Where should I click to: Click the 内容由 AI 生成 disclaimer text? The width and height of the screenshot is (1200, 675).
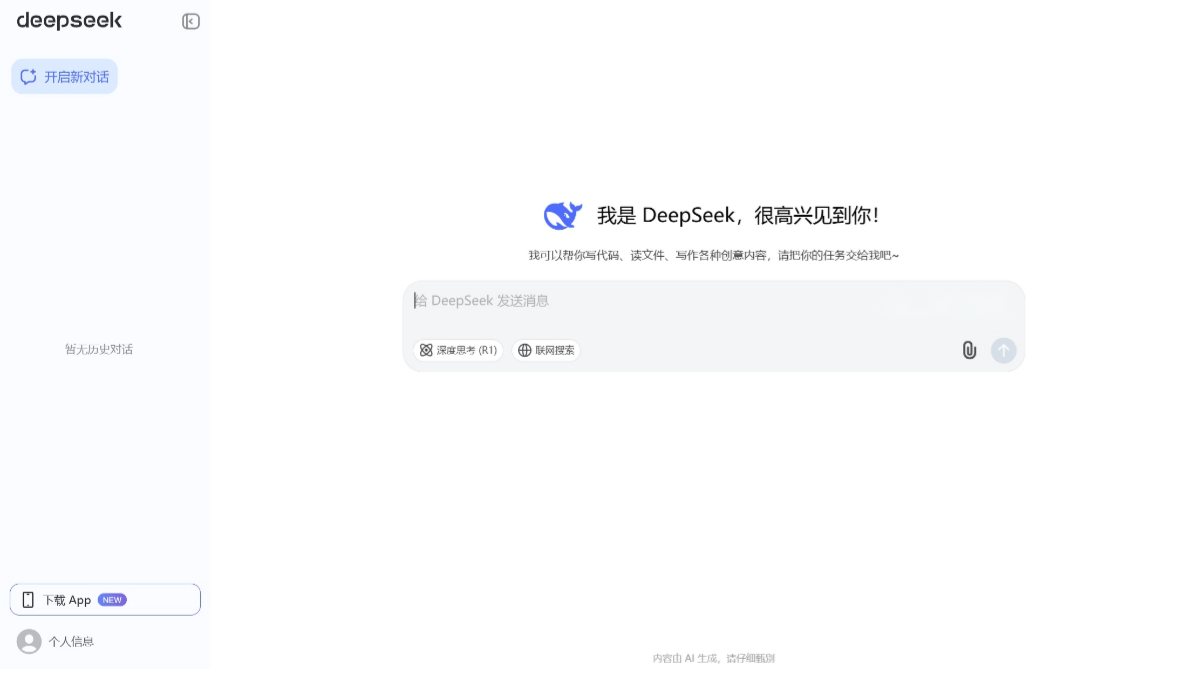click(x=713, y=658)
